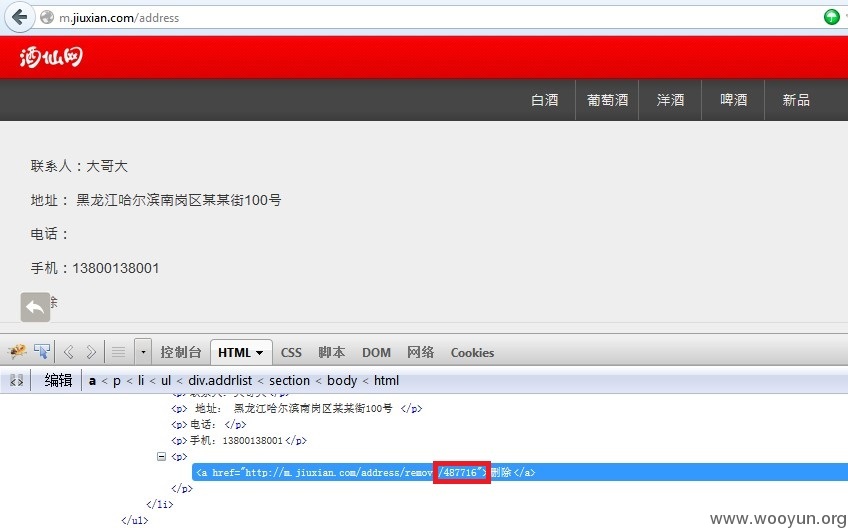Image resolution: width=848 pixels, height=528 pixels.
Task: Switch to the CSS panel
Action: pyautogui.click(x=291, y=353)
